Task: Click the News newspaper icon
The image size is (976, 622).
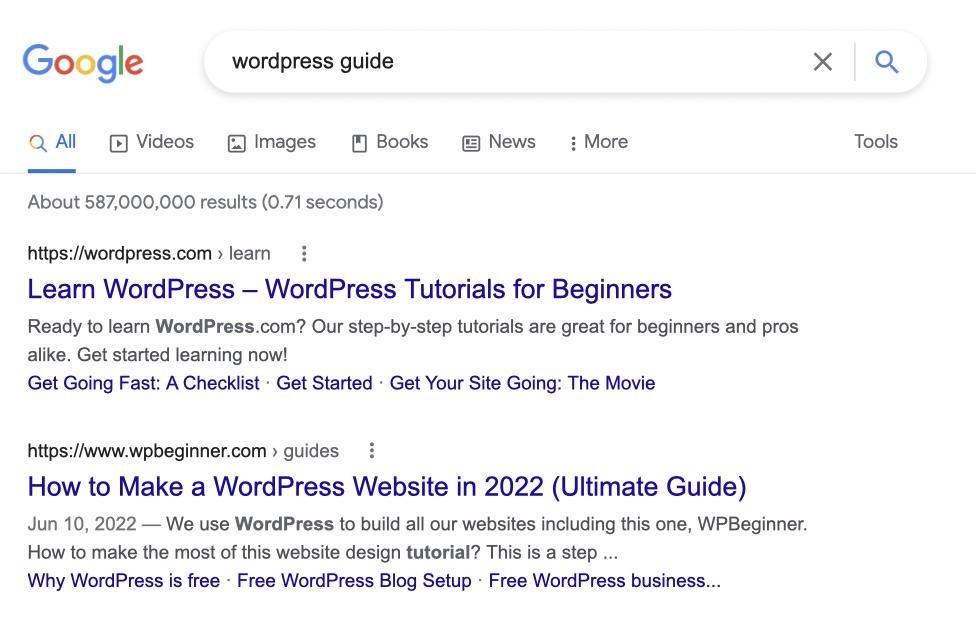Action: 469,142
